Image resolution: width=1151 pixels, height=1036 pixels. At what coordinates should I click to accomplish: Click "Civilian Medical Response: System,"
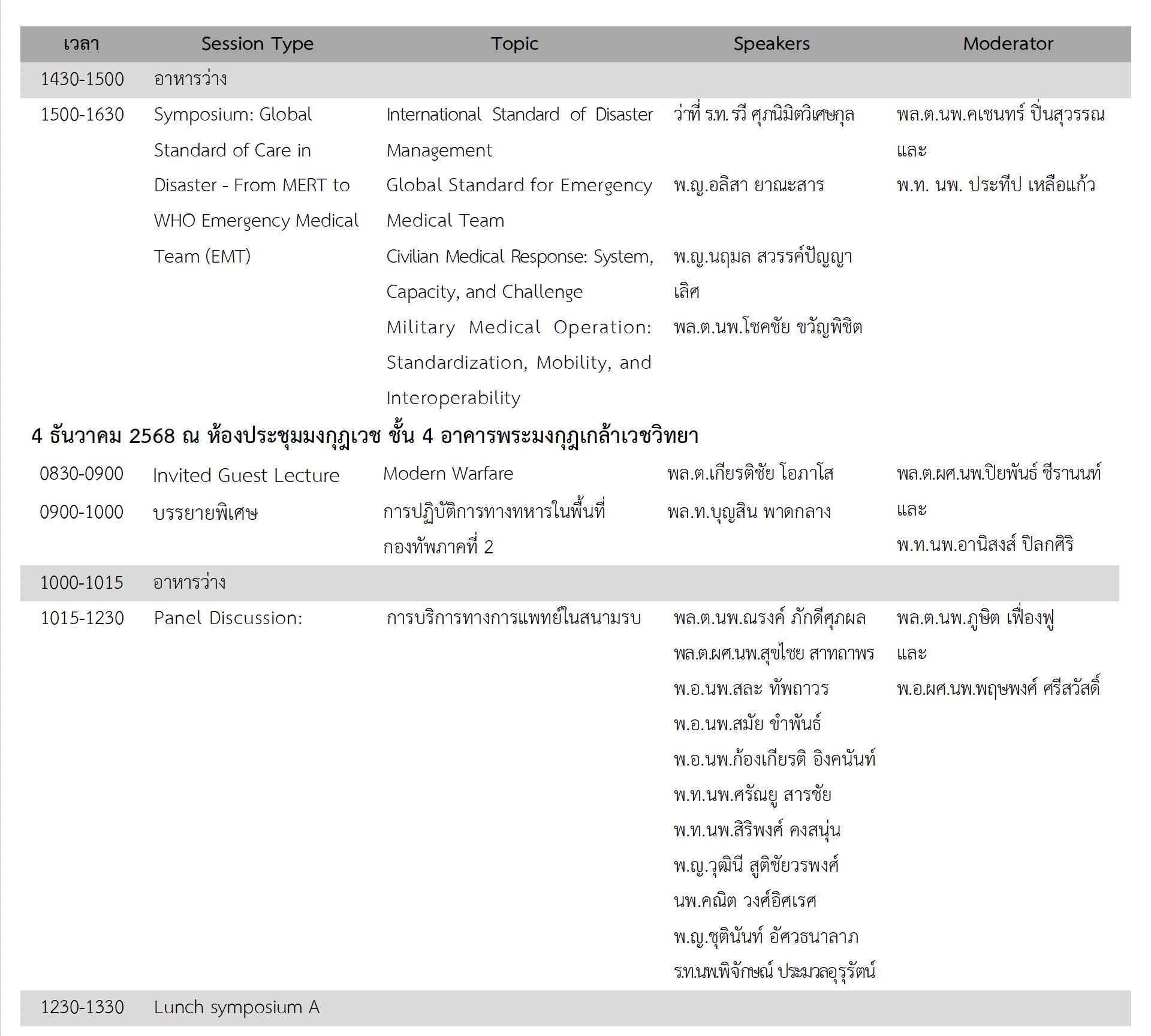coord(520,257)
